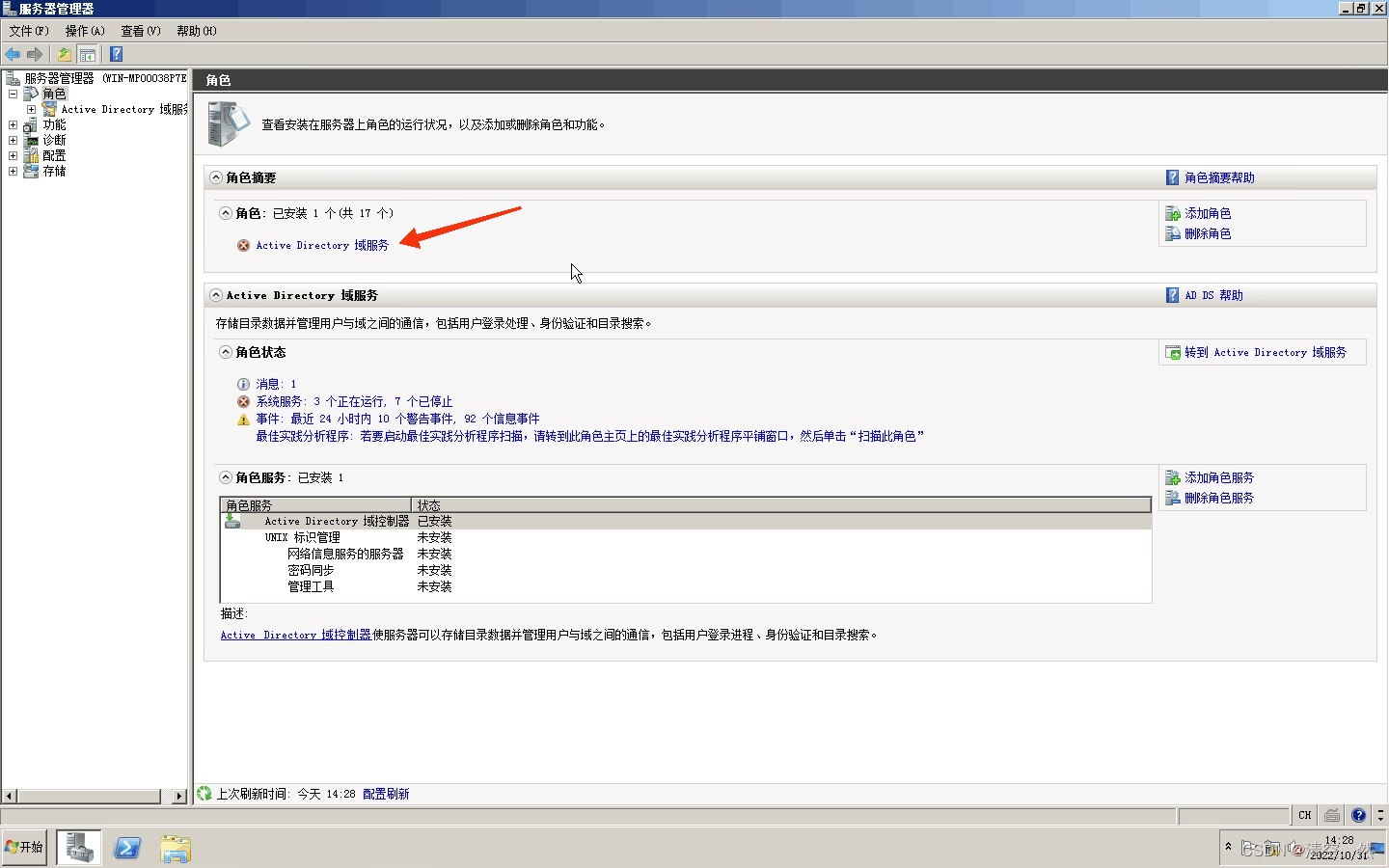Click the error icon beside 系统服务

coord(243,401)
